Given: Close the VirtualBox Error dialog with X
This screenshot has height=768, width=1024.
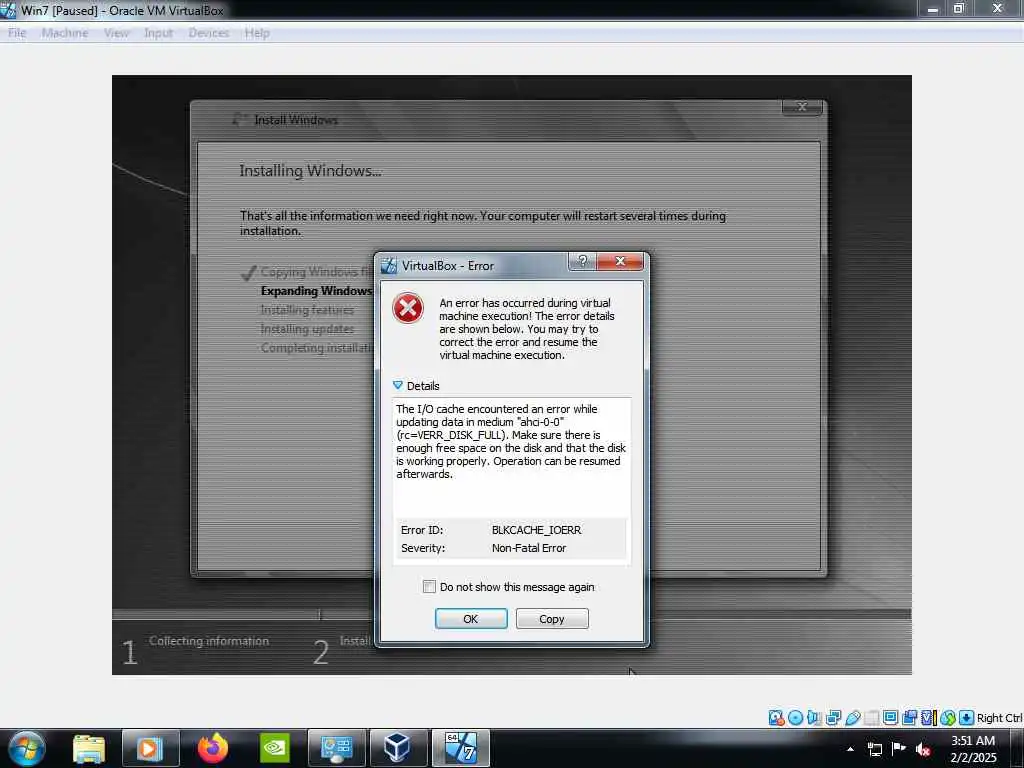Looking at the screenshot, I should (620, 261).
